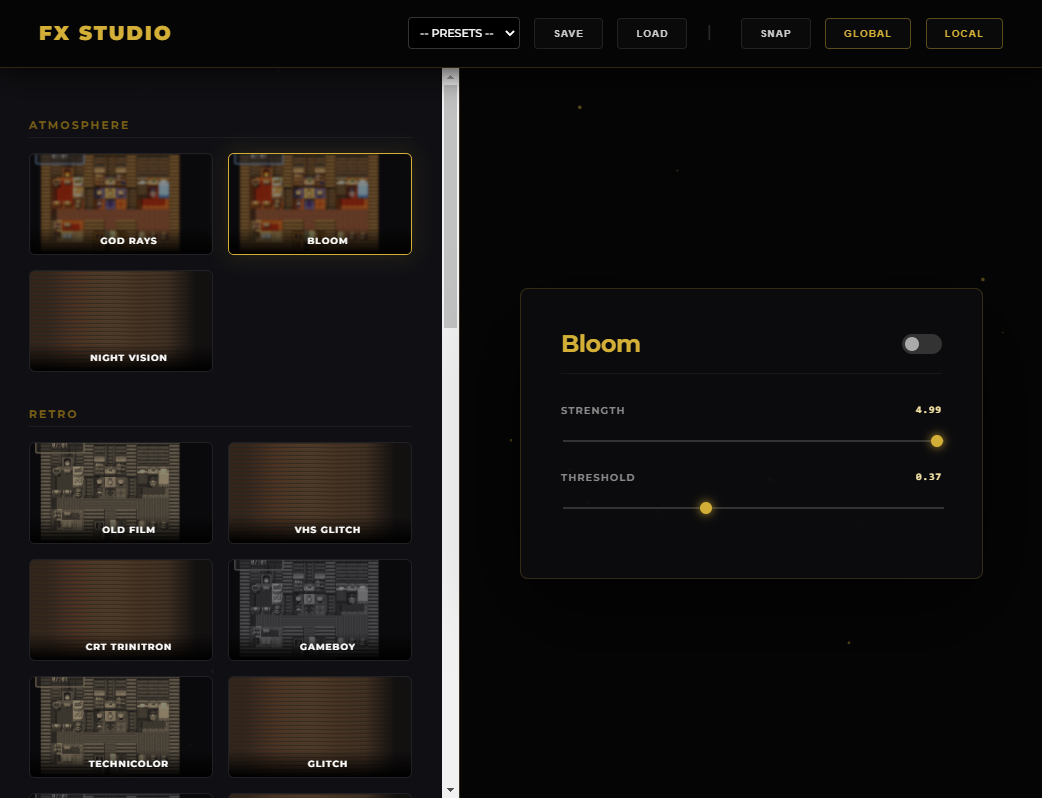
Task: Toggle the Bloom effect switch on
Action: (921, 344)
